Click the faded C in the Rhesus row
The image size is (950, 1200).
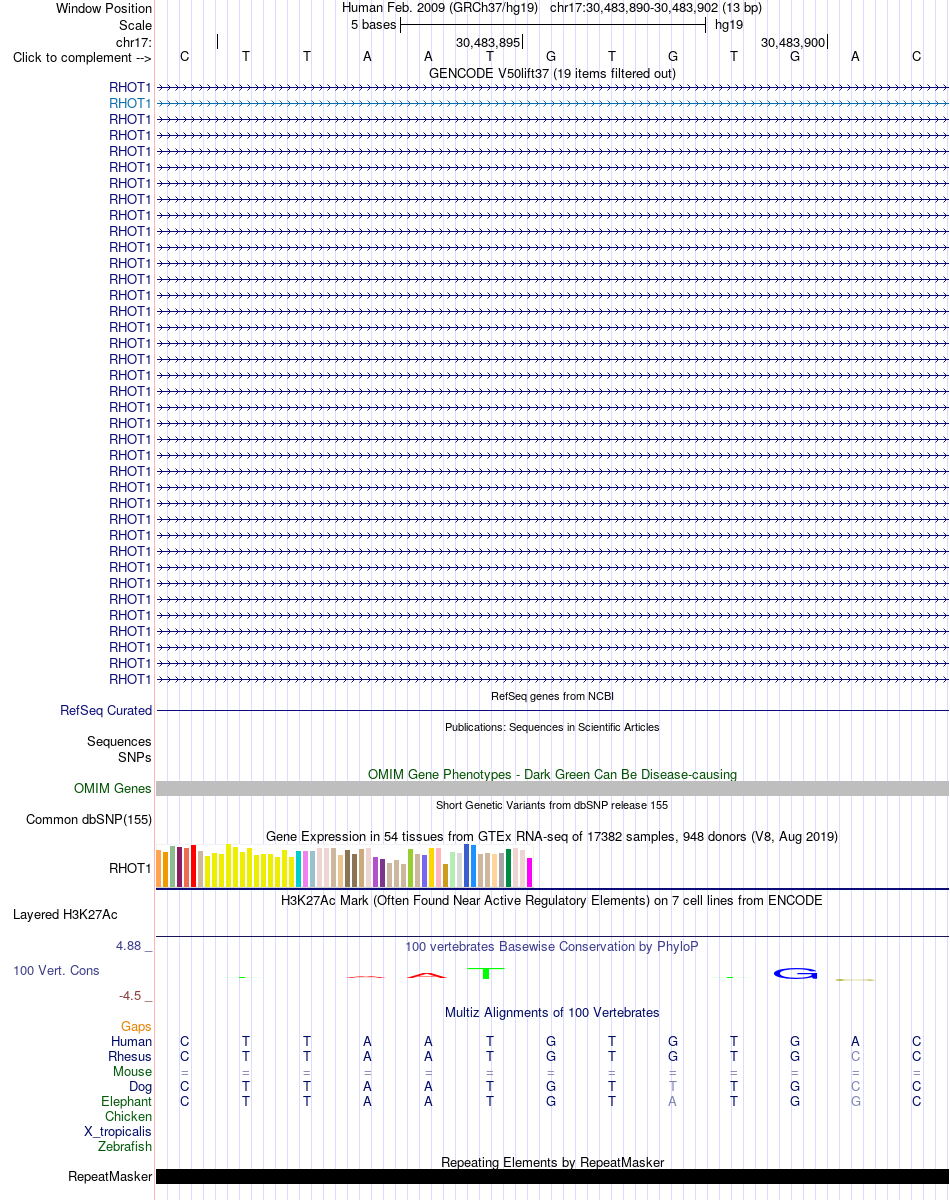click(x=855, y=1056)
